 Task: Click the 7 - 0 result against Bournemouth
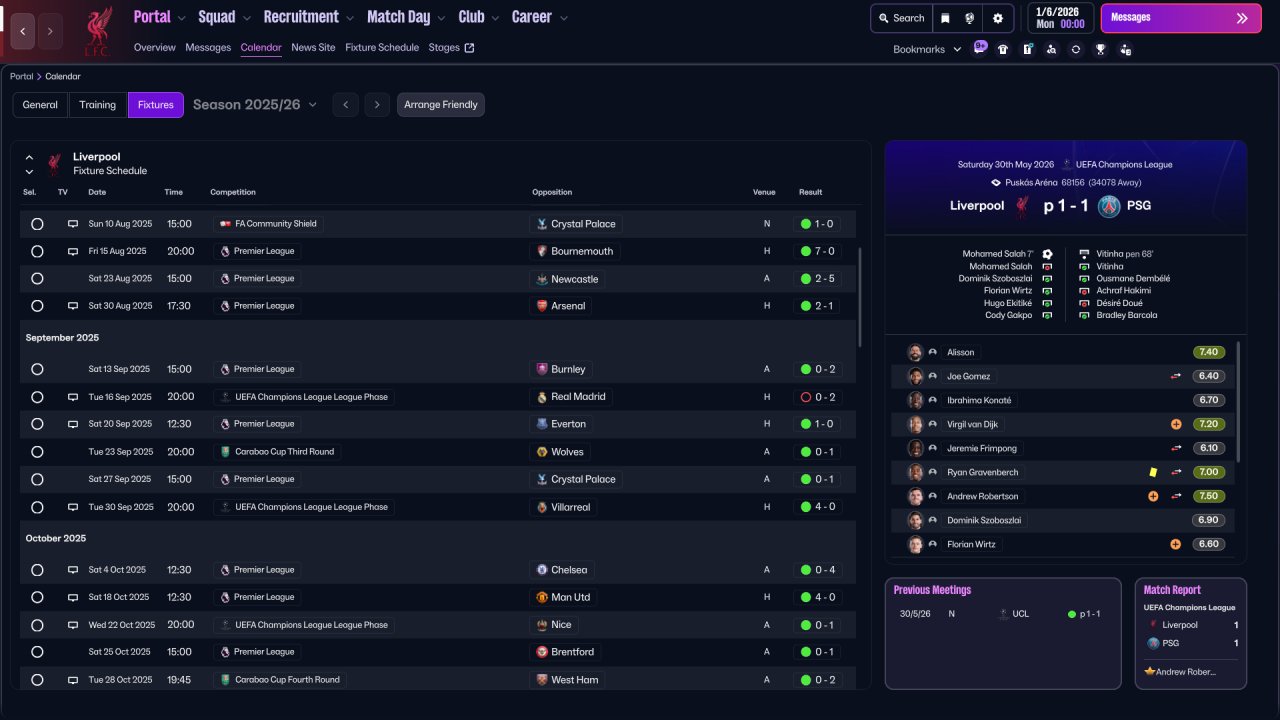pos(818,251)
